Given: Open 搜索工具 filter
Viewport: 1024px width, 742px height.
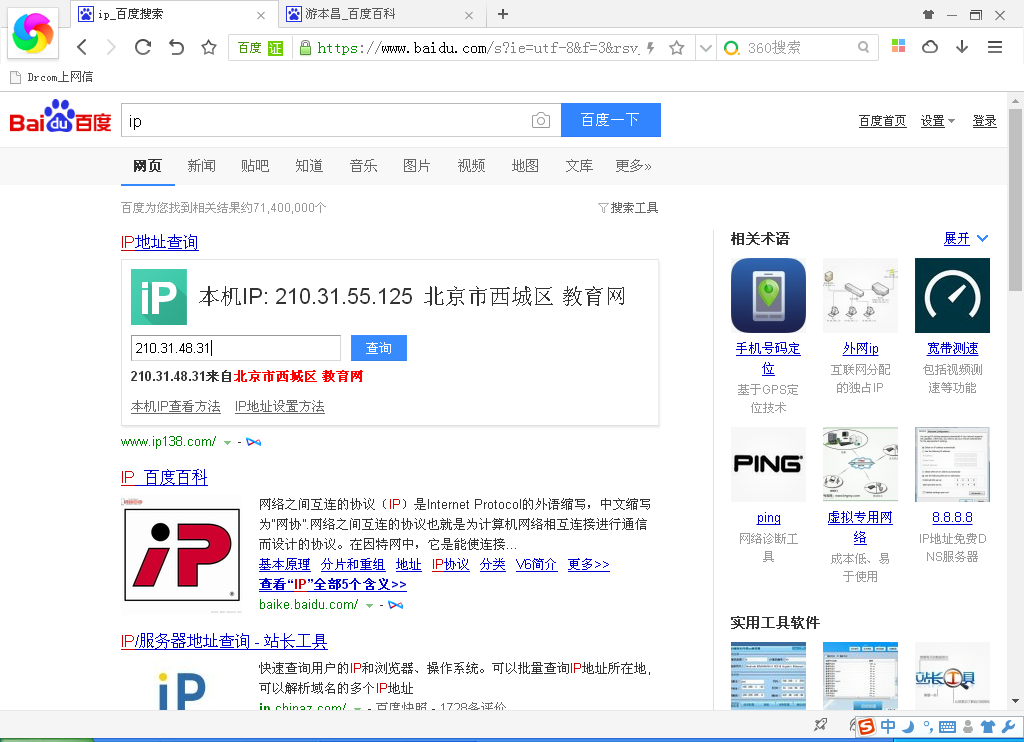Looking at the screenshot, I should (x=628, y=208).
